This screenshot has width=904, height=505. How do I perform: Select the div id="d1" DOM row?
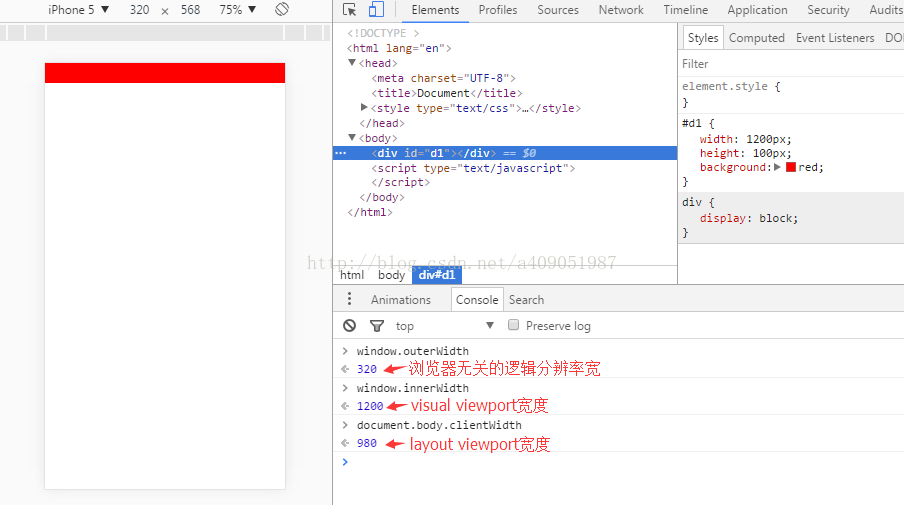click(x=504, y=153)
